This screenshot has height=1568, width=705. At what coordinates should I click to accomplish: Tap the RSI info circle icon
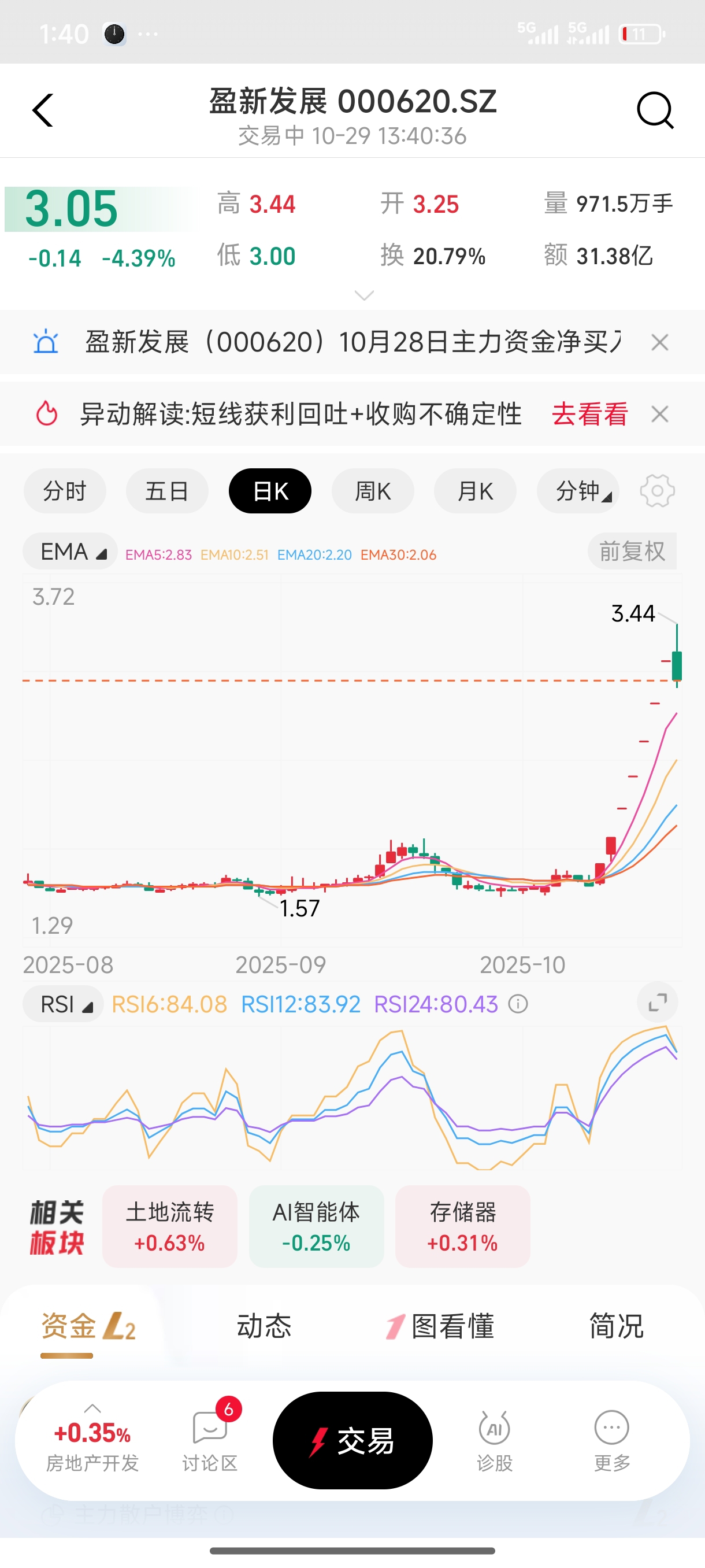518,1004
